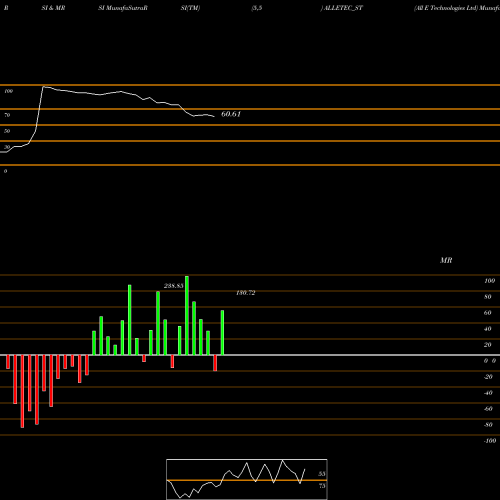Click the MR axis label 80

coord(488,297)
